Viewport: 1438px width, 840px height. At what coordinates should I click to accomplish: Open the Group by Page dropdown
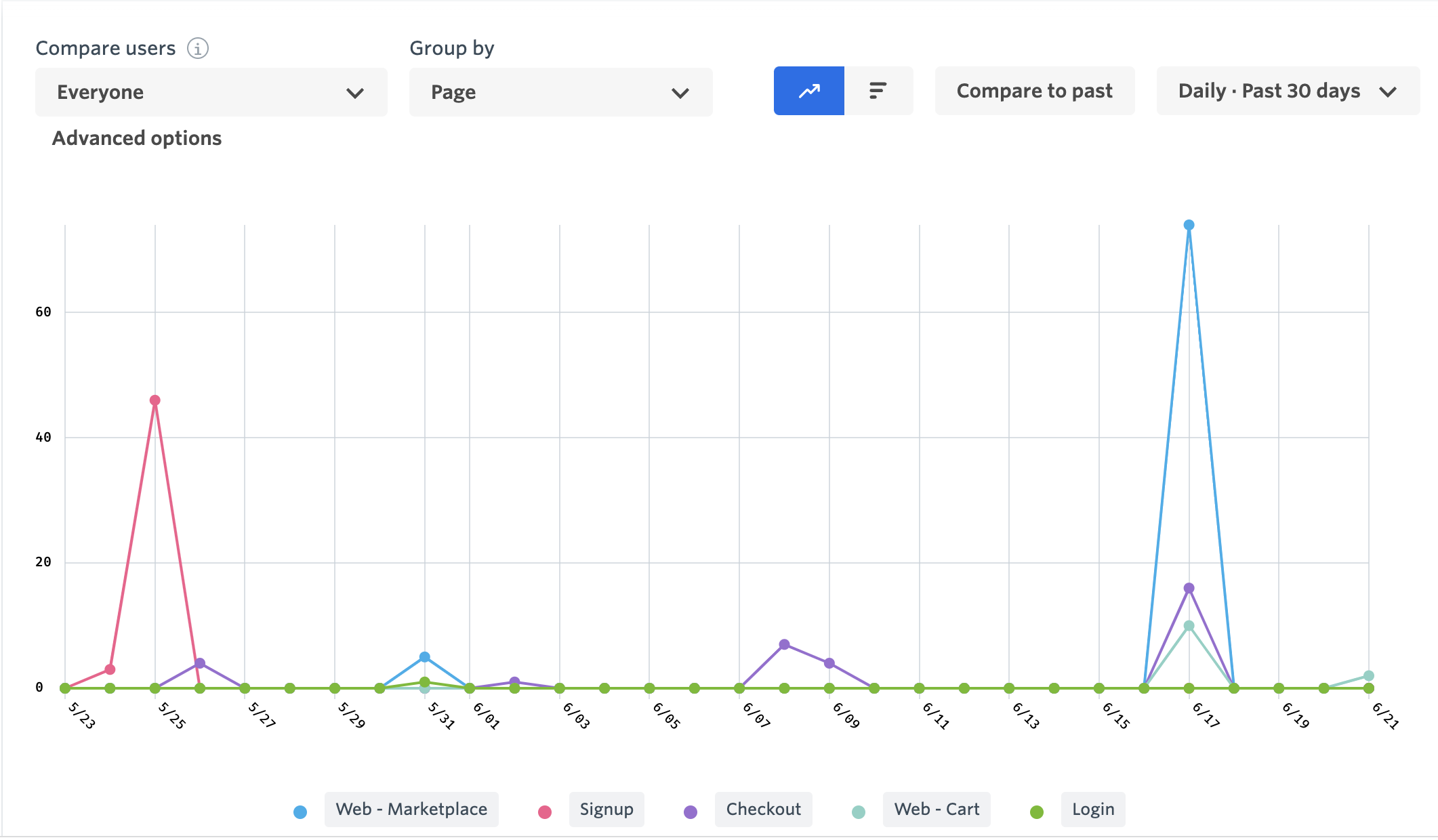pos(560,92)
